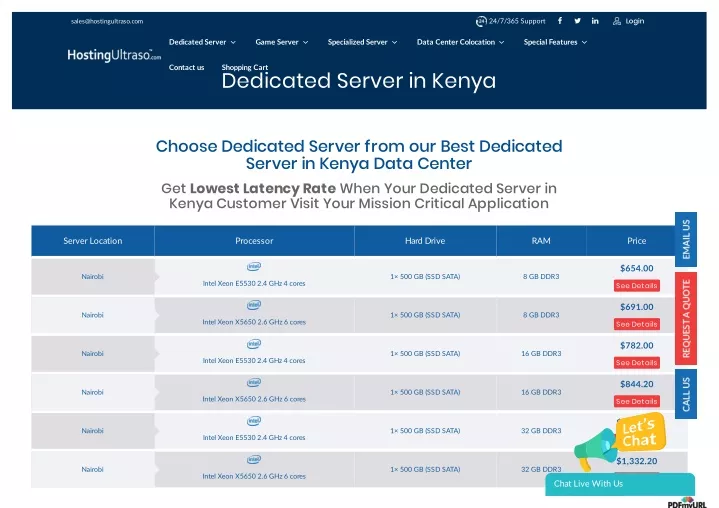Open the HostingUltraso.com logo homepage

[x=114, y=55]
